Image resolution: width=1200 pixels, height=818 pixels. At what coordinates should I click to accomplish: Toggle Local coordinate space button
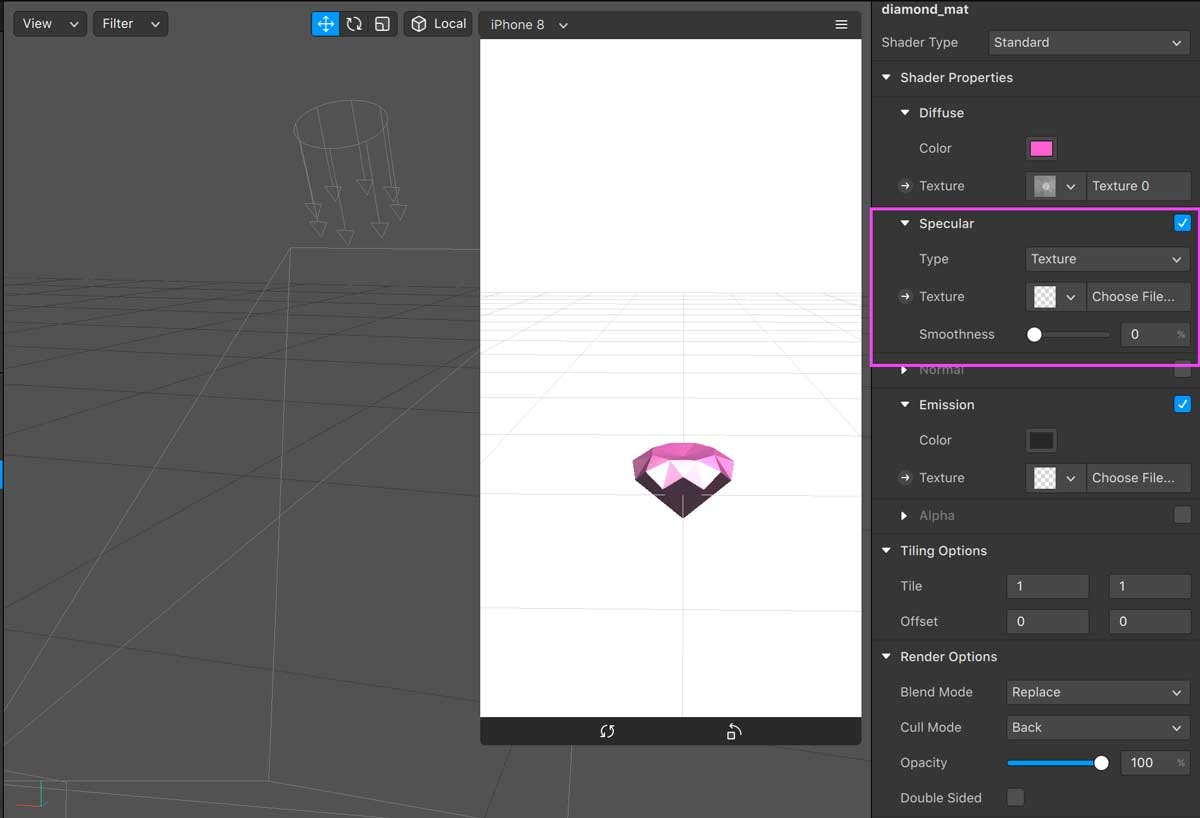point(438,24)
